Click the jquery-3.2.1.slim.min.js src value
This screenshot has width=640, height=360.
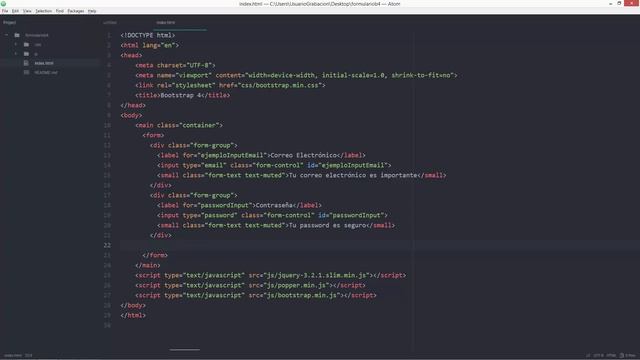(316, 275)
